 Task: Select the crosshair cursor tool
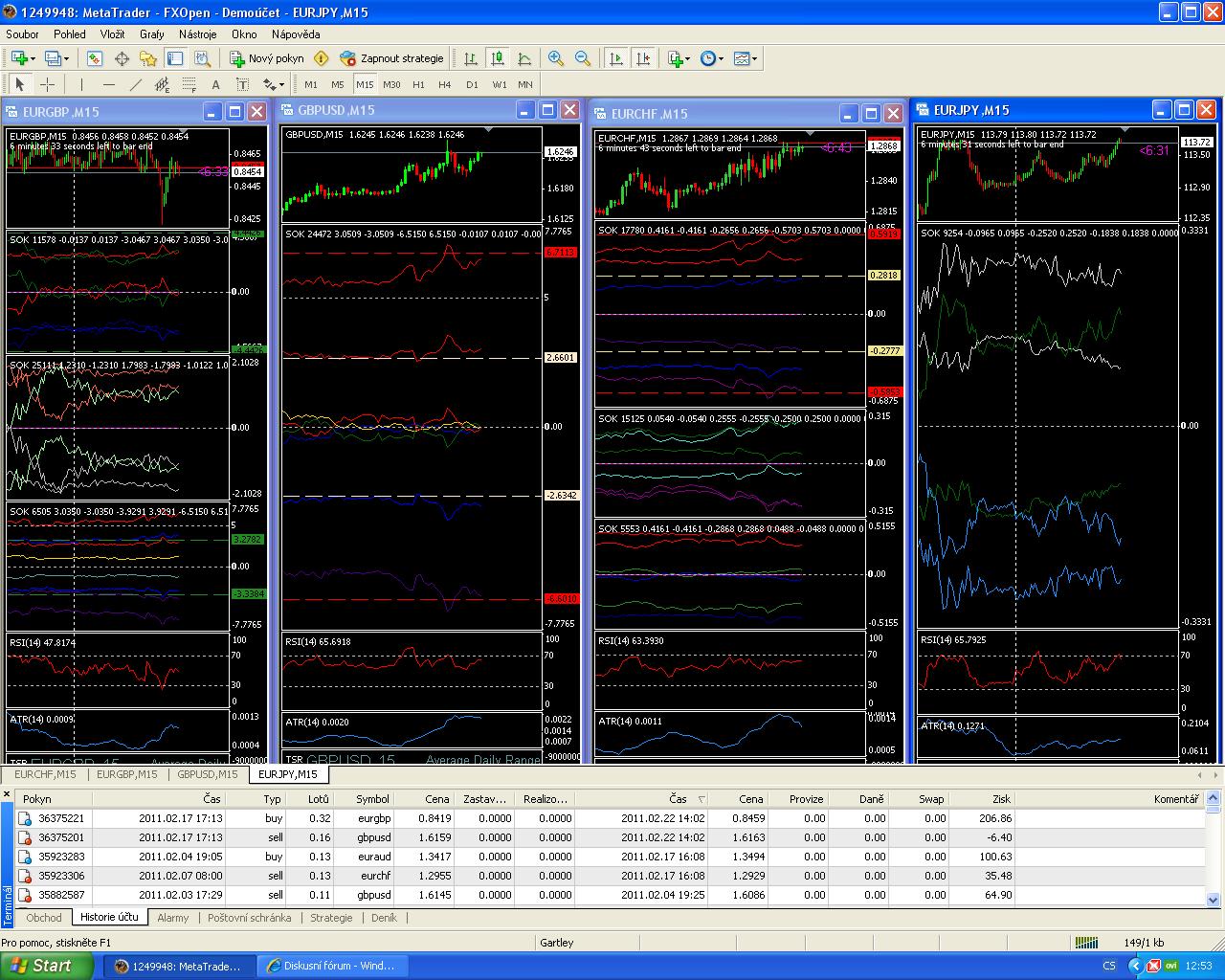[x=47, y=84]
